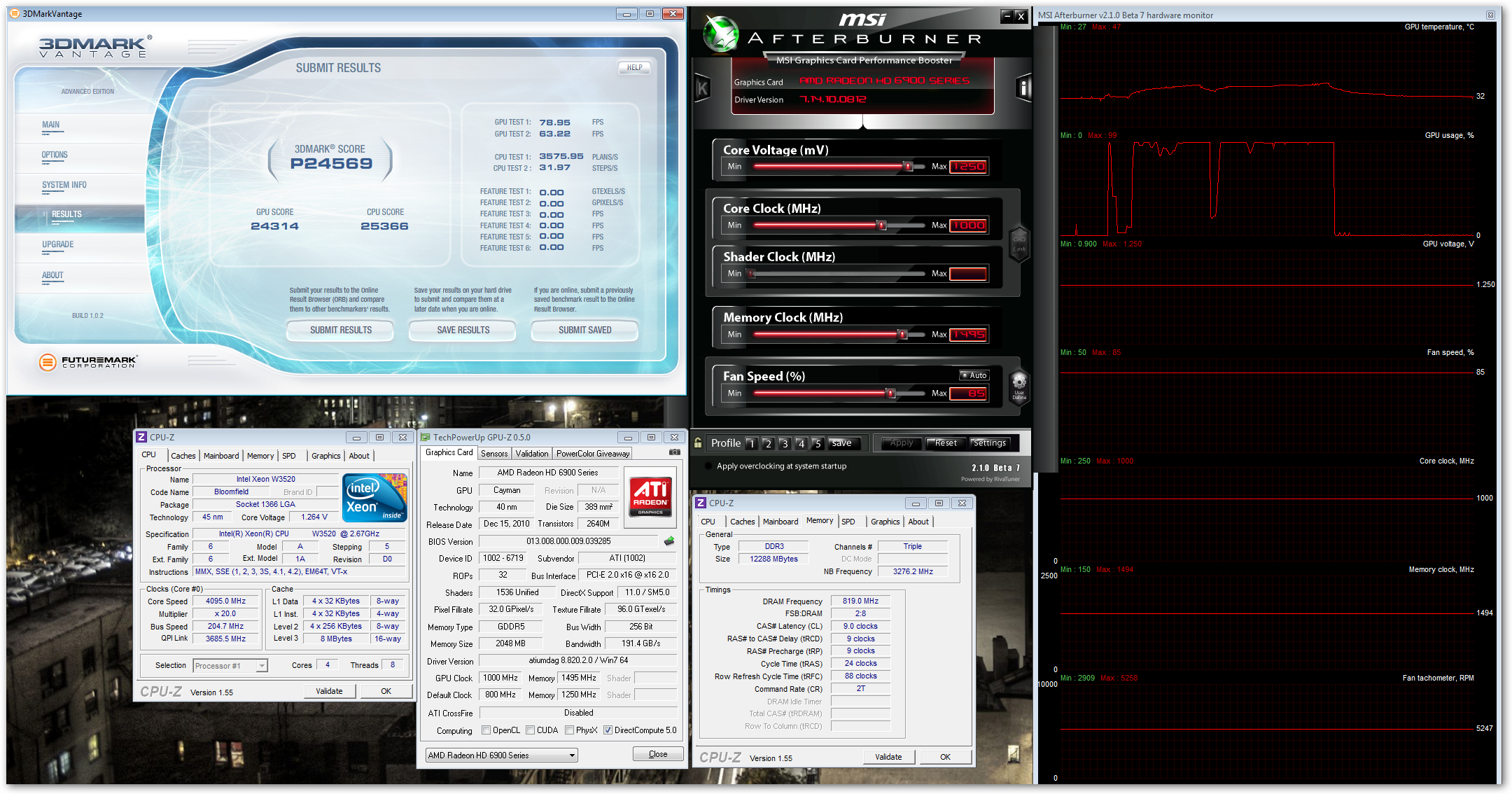The image size is (1512, 794).
Task: Load Afterburner profile 2
Action: [x=768, y=443]
